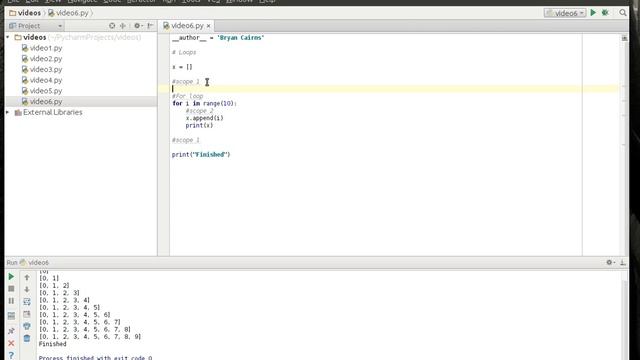Expand the External Libraries node arrow
This screenshot has width=640, height=360.
8,112
